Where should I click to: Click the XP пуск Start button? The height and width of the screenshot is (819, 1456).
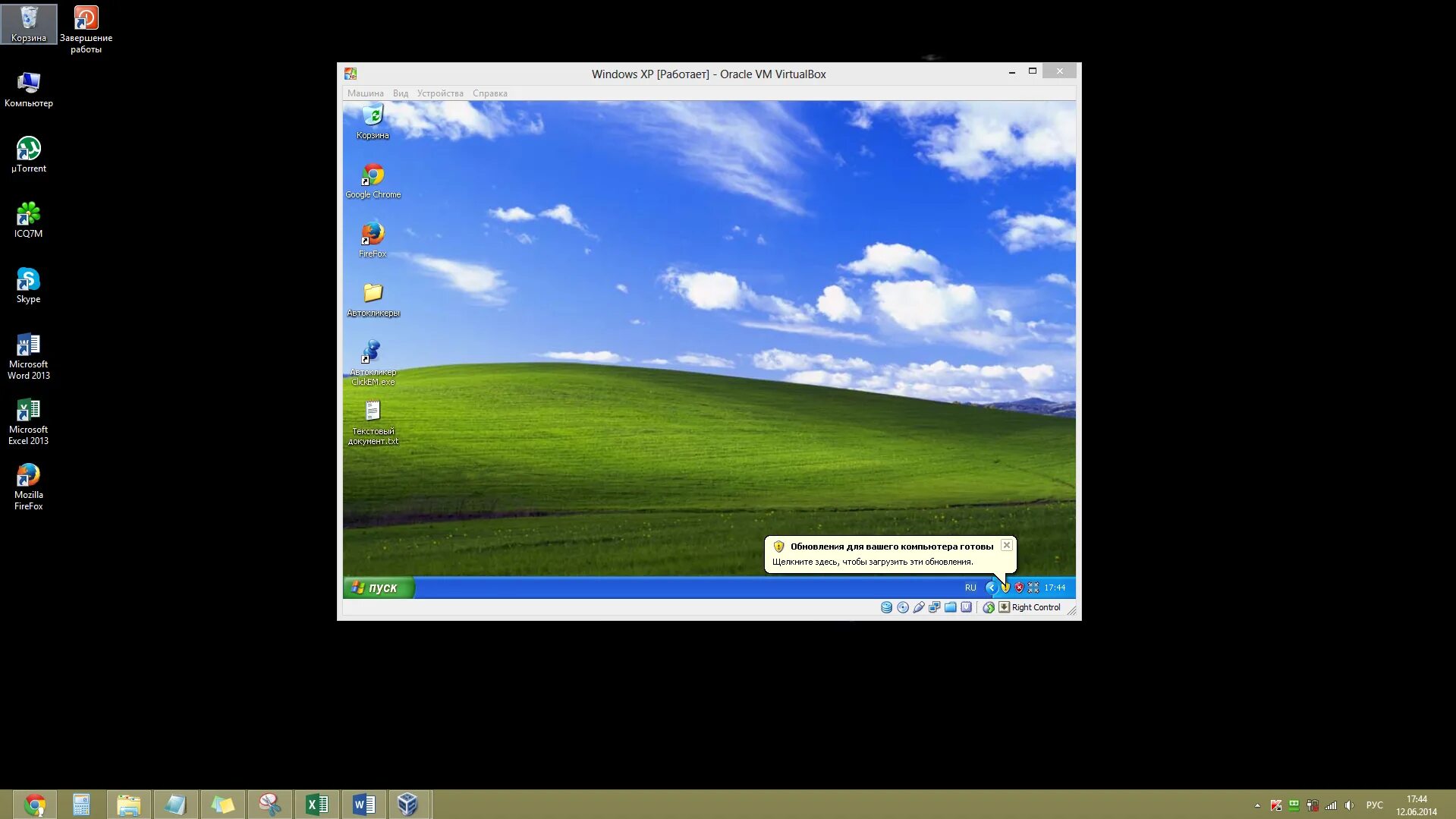(379, 587)
